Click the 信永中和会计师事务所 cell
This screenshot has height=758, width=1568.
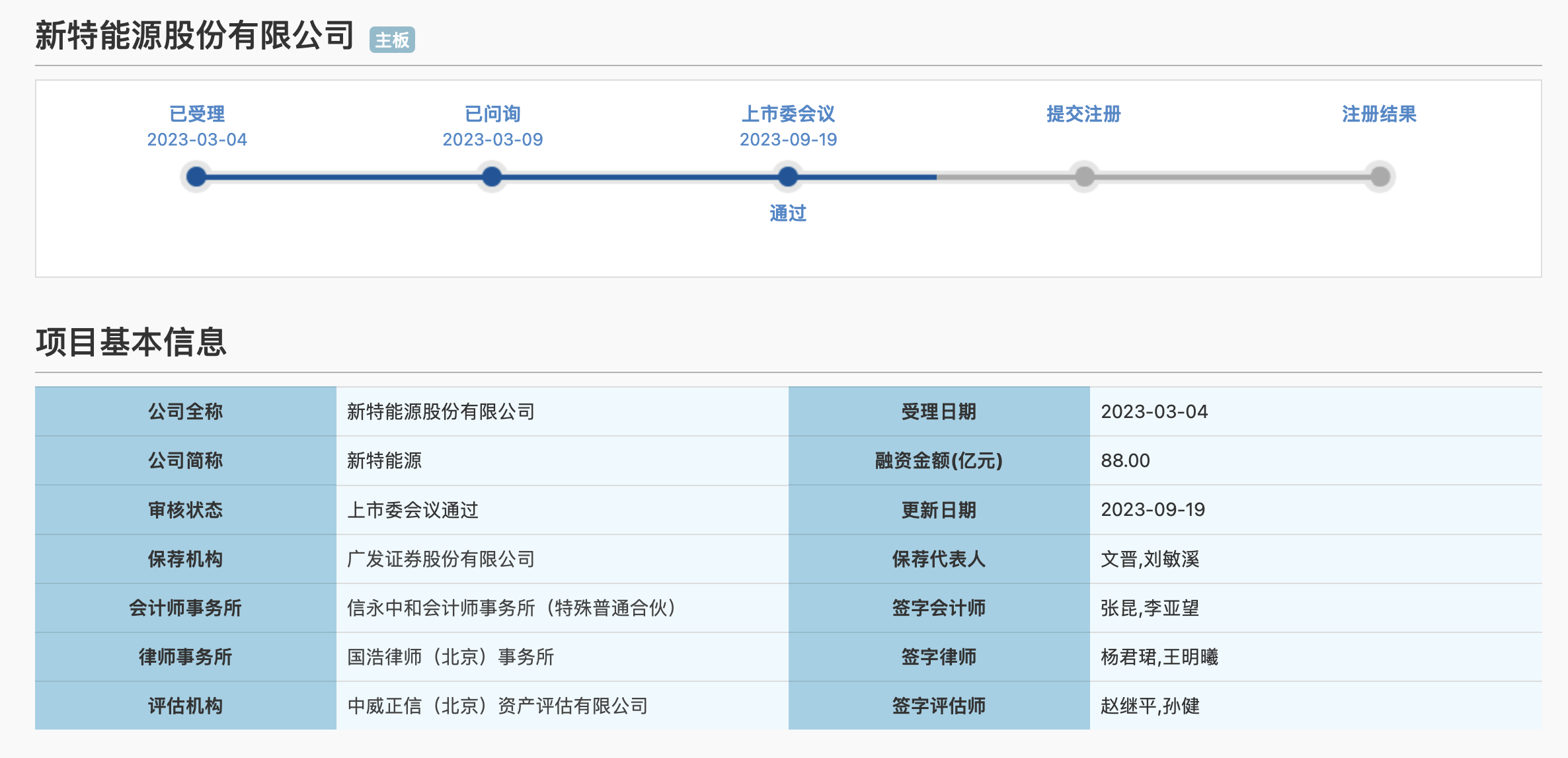[x=512, y=608]
